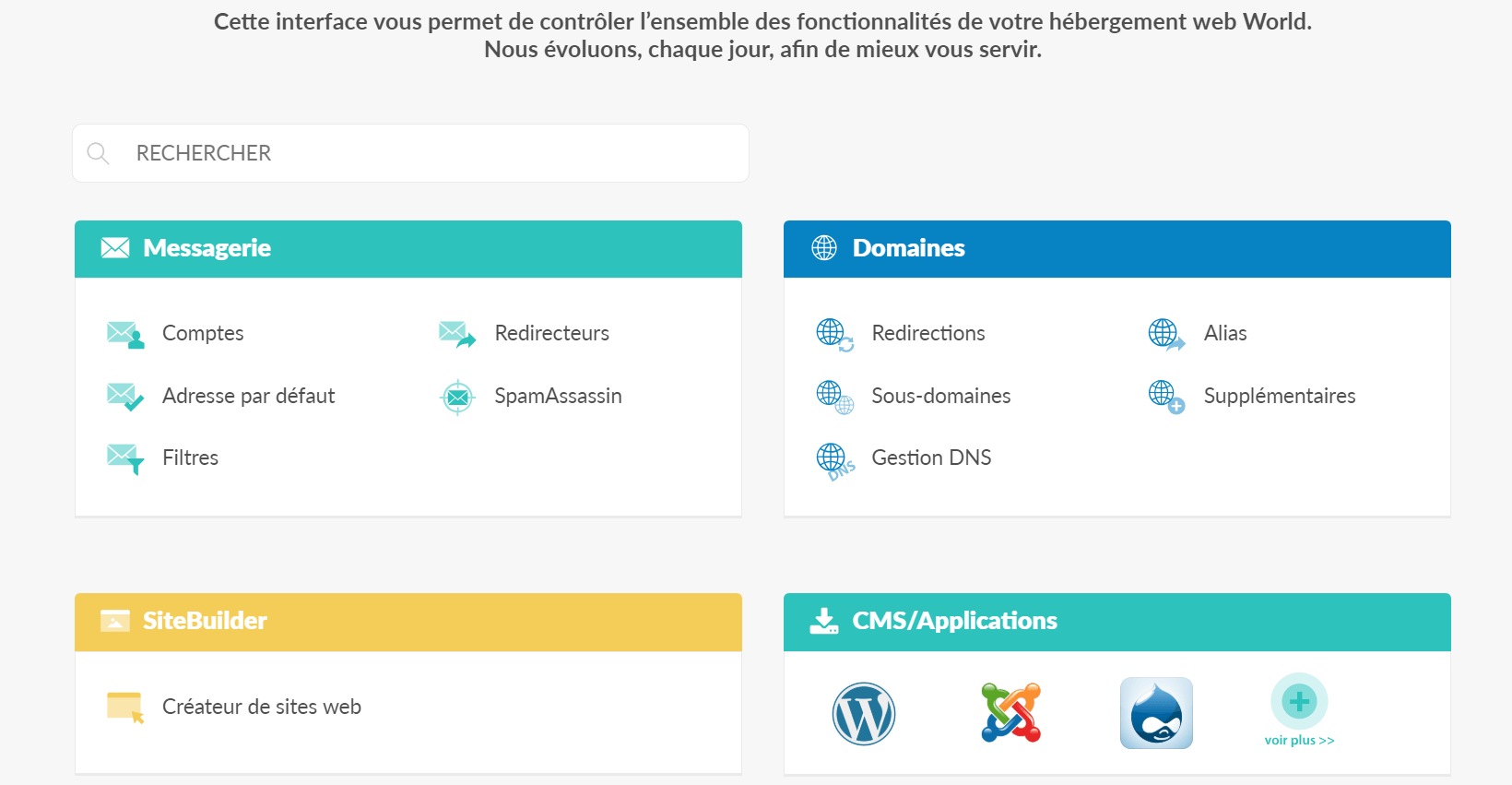
Task: Open the Comptes email link
Action: click(203, 334)
